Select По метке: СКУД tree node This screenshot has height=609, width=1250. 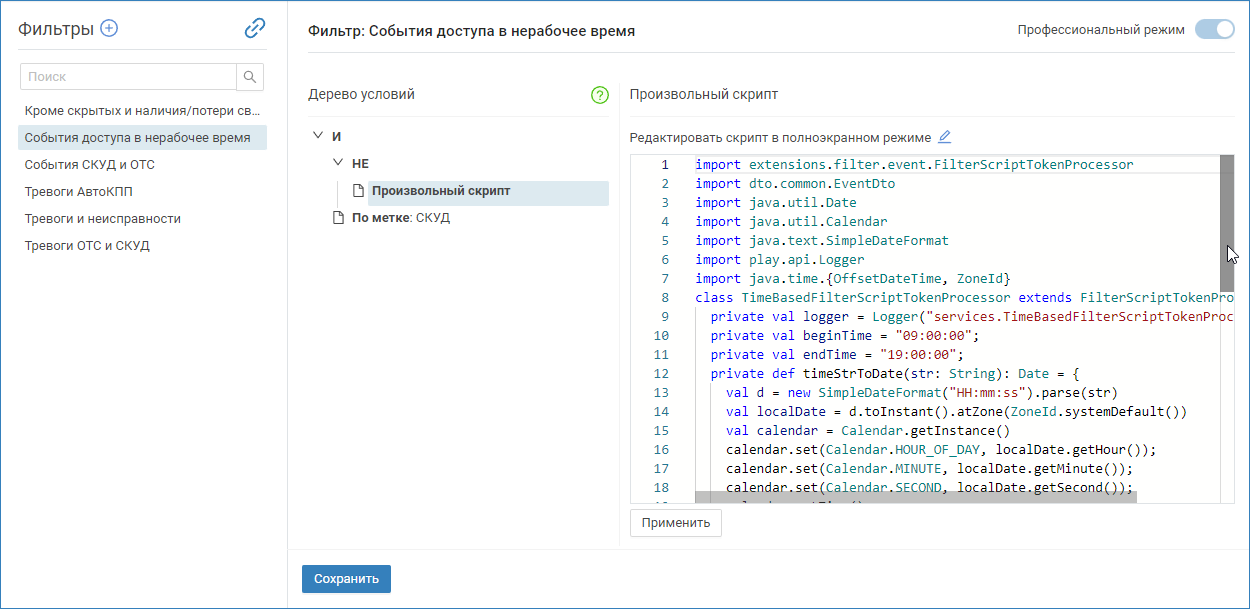pos(400,218)
